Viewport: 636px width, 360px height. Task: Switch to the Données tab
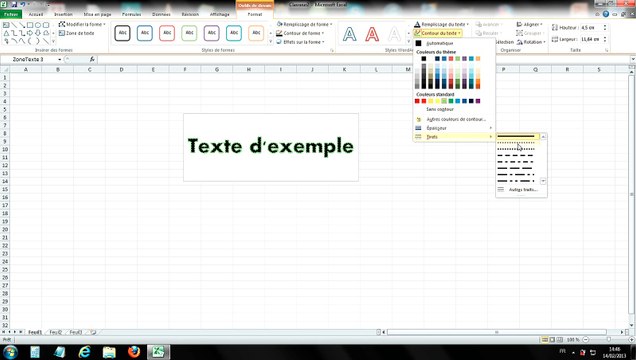click(x=161, y=14)
